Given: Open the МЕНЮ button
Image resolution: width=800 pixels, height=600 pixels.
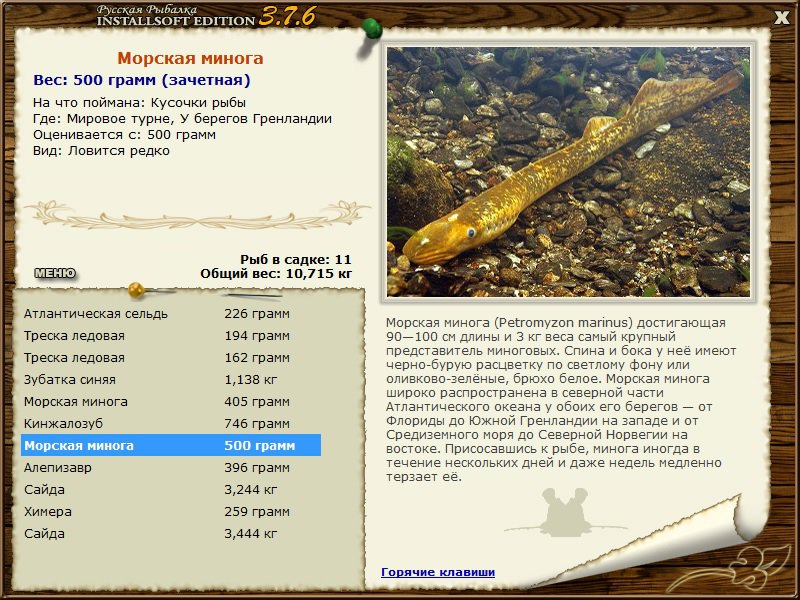Looking at the screenshot, I should pos(55,273).
